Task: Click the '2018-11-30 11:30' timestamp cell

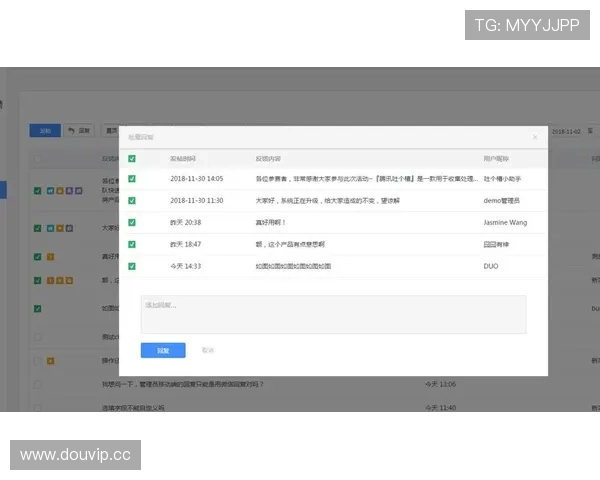Action: [197, 201]
